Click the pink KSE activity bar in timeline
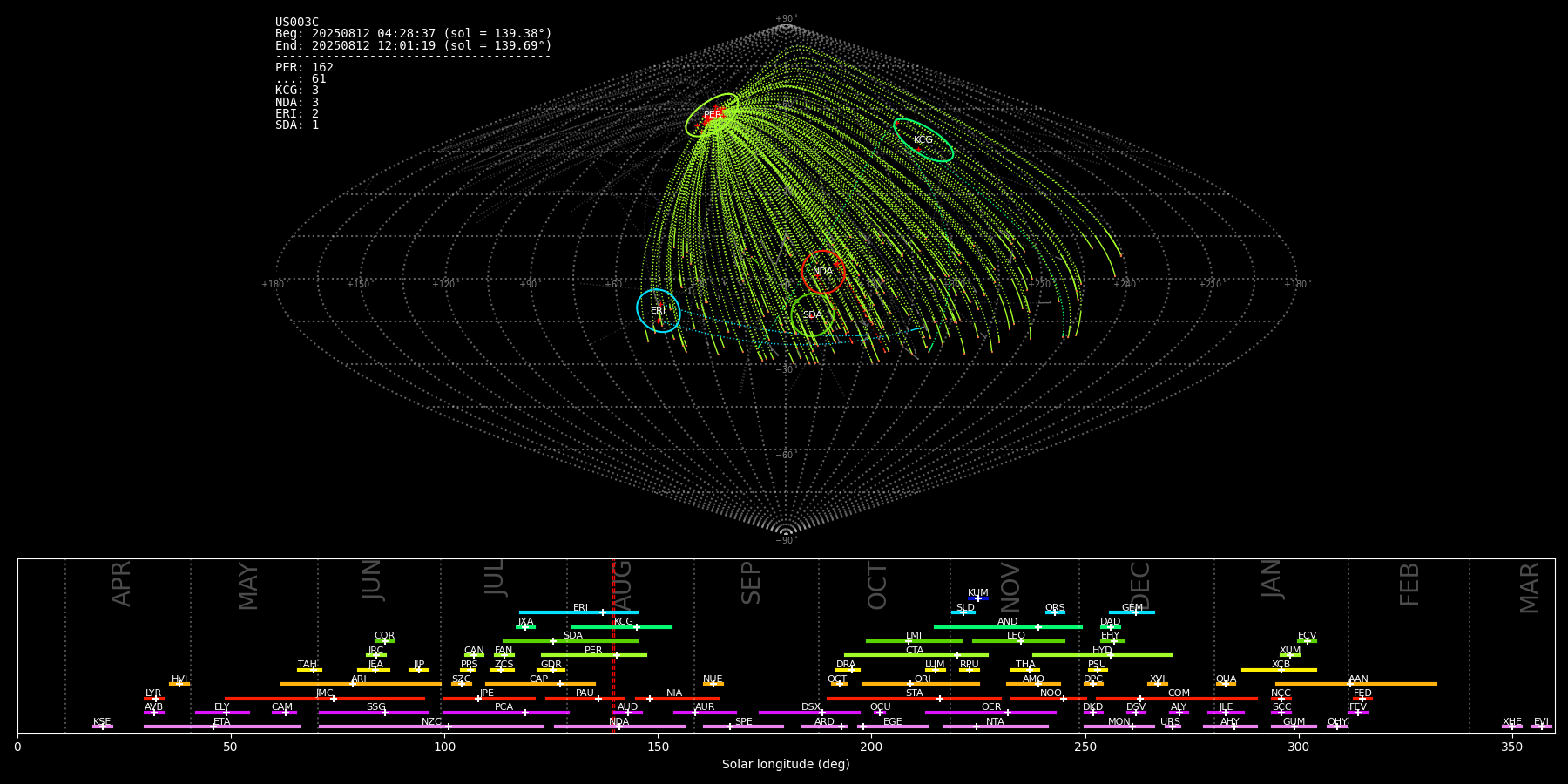 103,727
